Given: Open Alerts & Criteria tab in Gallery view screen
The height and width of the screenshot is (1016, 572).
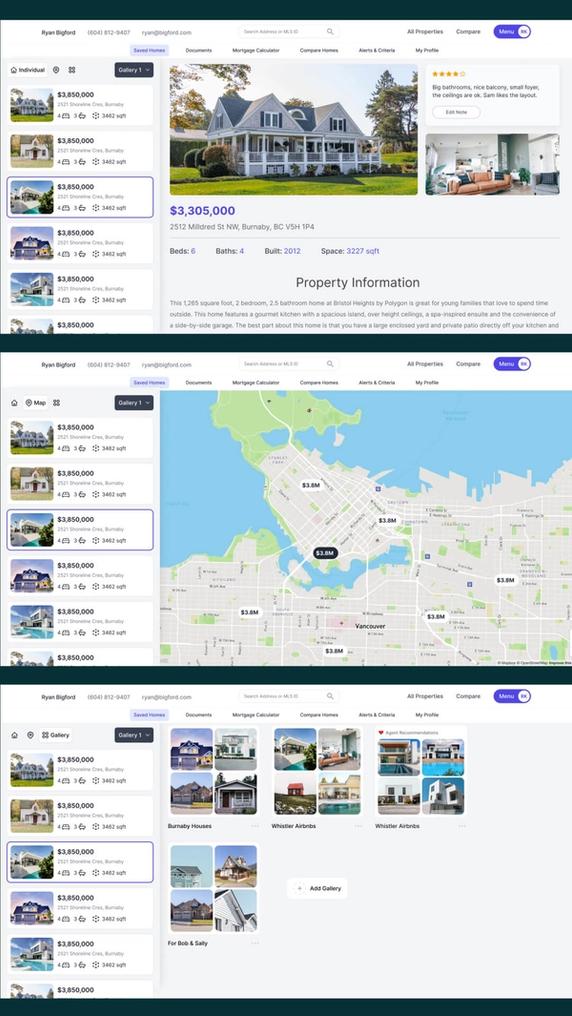Looking at the screenshot, I should click(x=376, y=715).
